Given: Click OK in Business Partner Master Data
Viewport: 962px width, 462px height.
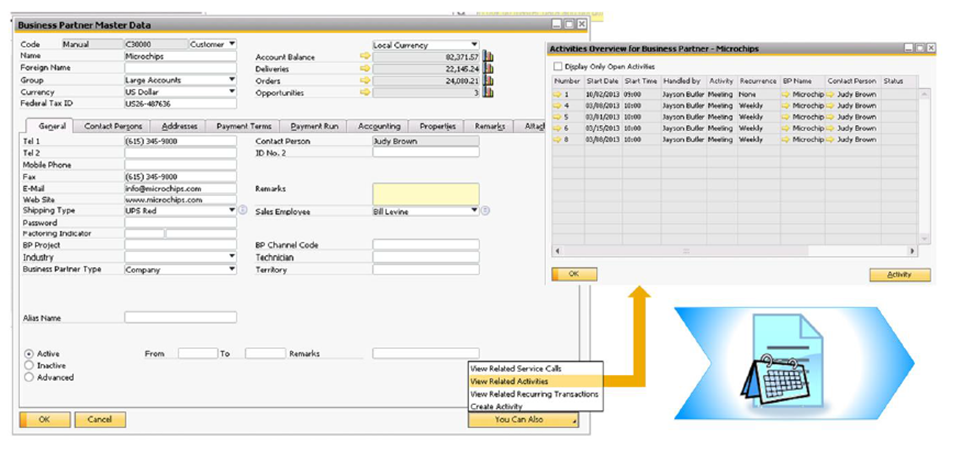Looking at the screenshot, I should pos(45,420).
